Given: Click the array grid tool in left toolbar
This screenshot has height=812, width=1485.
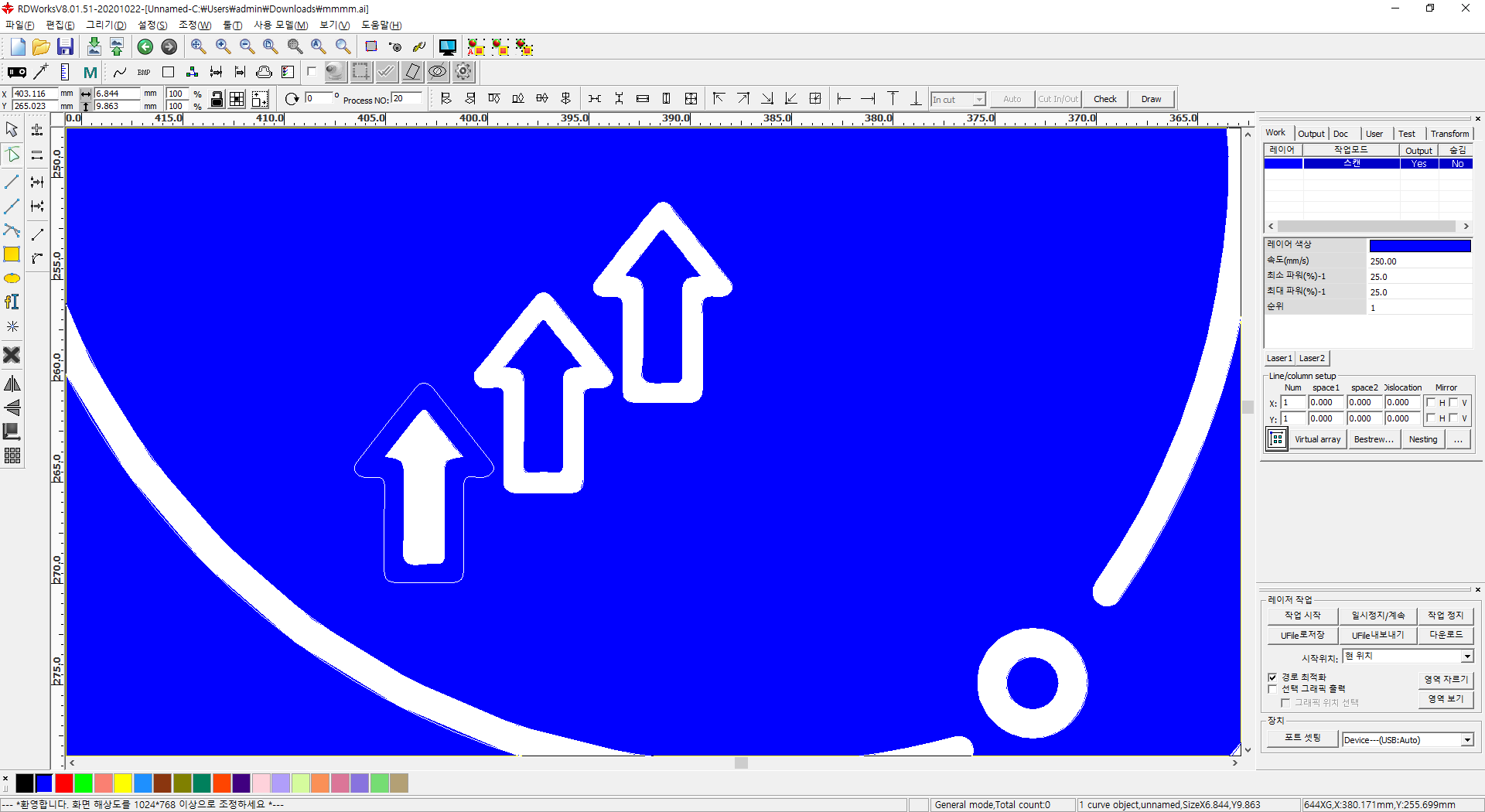Looking at the screenshot, I should coord(12,455).
